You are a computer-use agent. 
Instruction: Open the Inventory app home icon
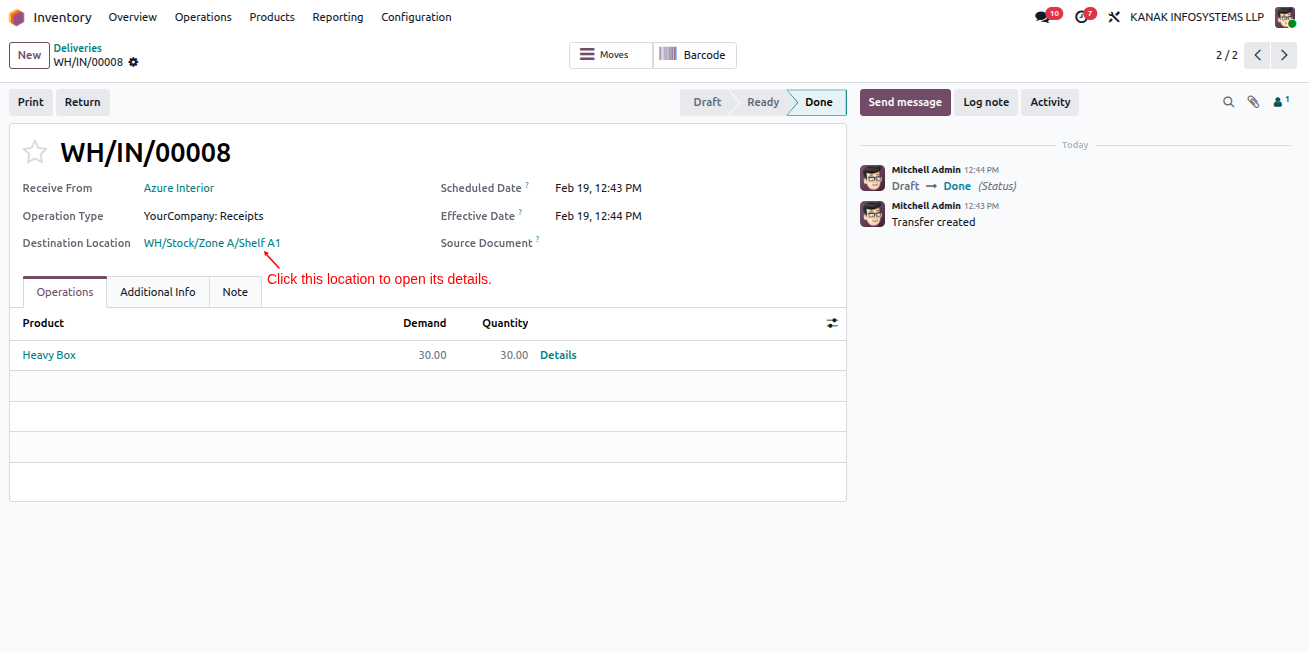pyautogui.click(x=17, y=17)
